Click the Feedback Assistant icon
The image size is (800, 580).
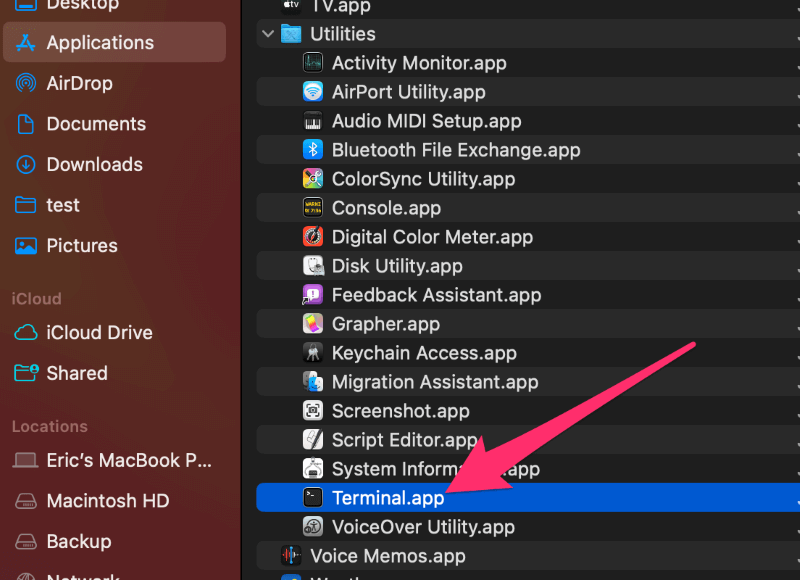click(x=313, y=295)
